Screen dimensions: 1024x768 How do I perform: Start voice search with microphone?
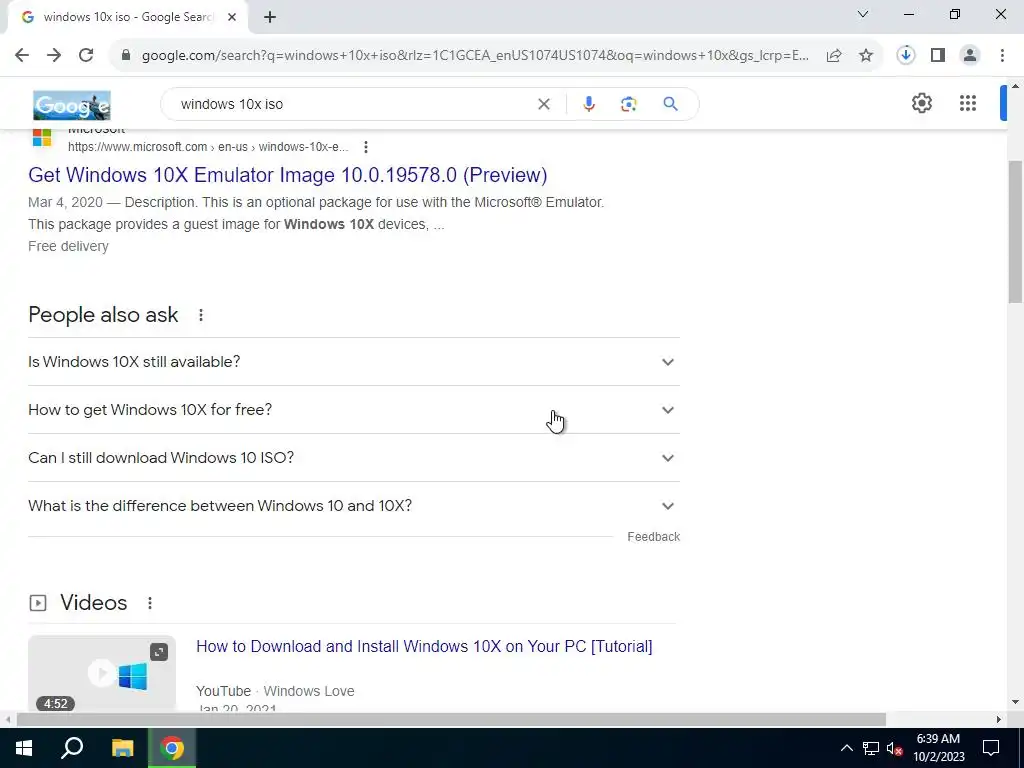pyautogui.click(x=588, y=104)
